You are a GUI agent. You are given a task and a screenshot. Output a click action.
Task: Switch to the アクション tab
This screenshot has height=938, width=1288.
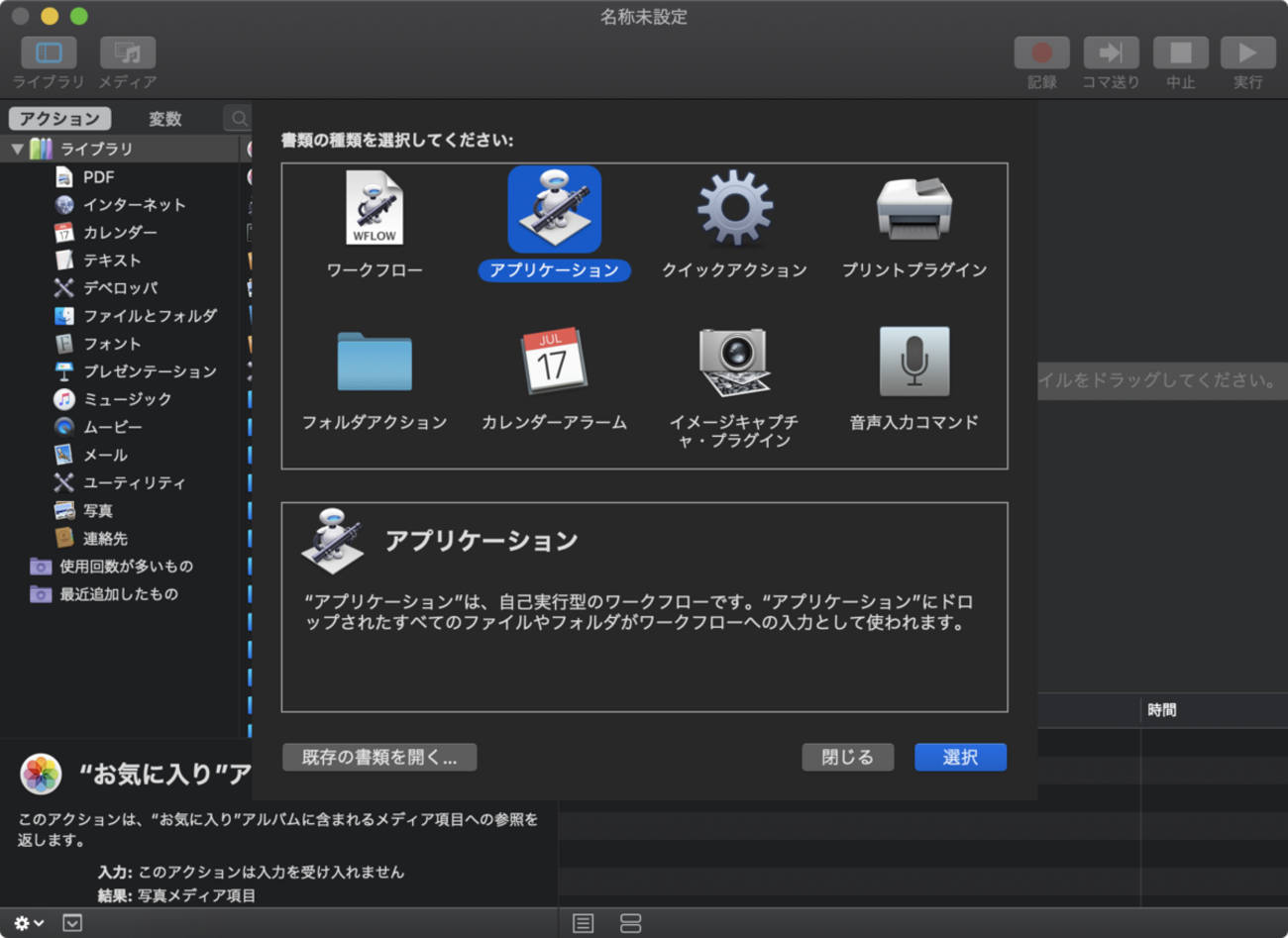[60, 119]
